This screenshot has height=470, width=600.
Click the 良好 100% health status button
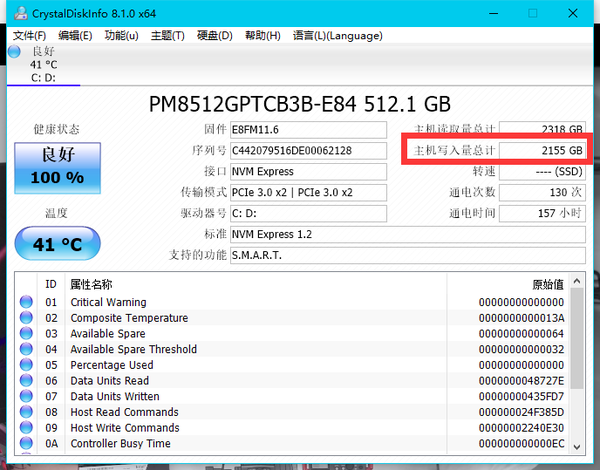56,167
